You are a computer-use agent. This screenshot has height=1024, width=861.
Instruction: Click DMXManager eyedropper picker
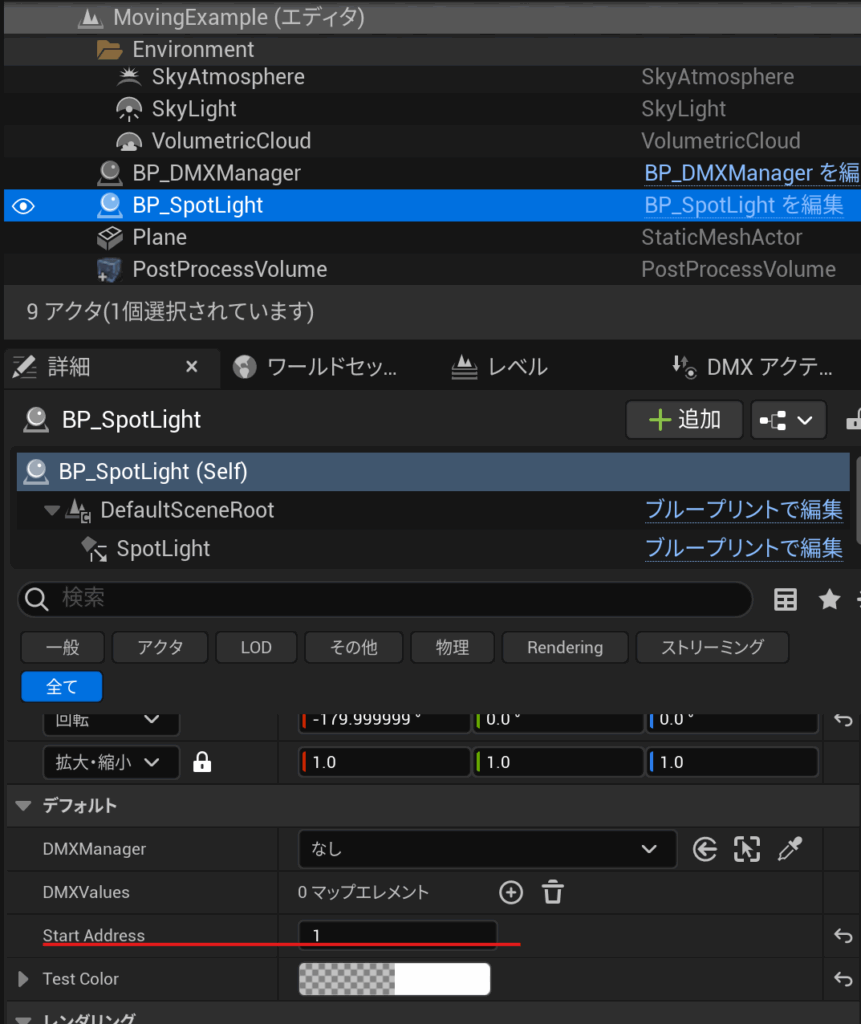789,849
